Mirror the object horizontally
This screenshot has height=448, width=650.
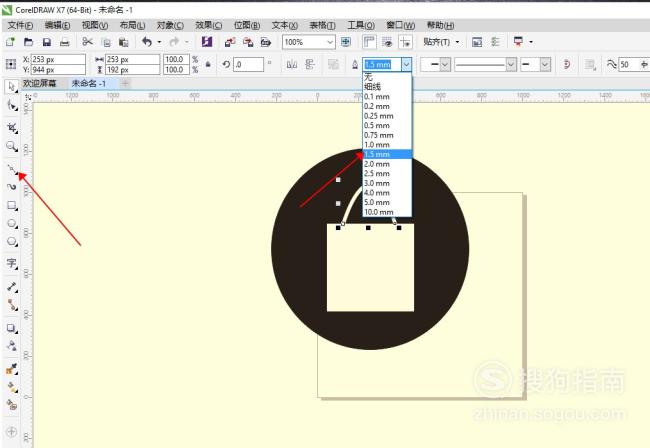tap(292, 64)
